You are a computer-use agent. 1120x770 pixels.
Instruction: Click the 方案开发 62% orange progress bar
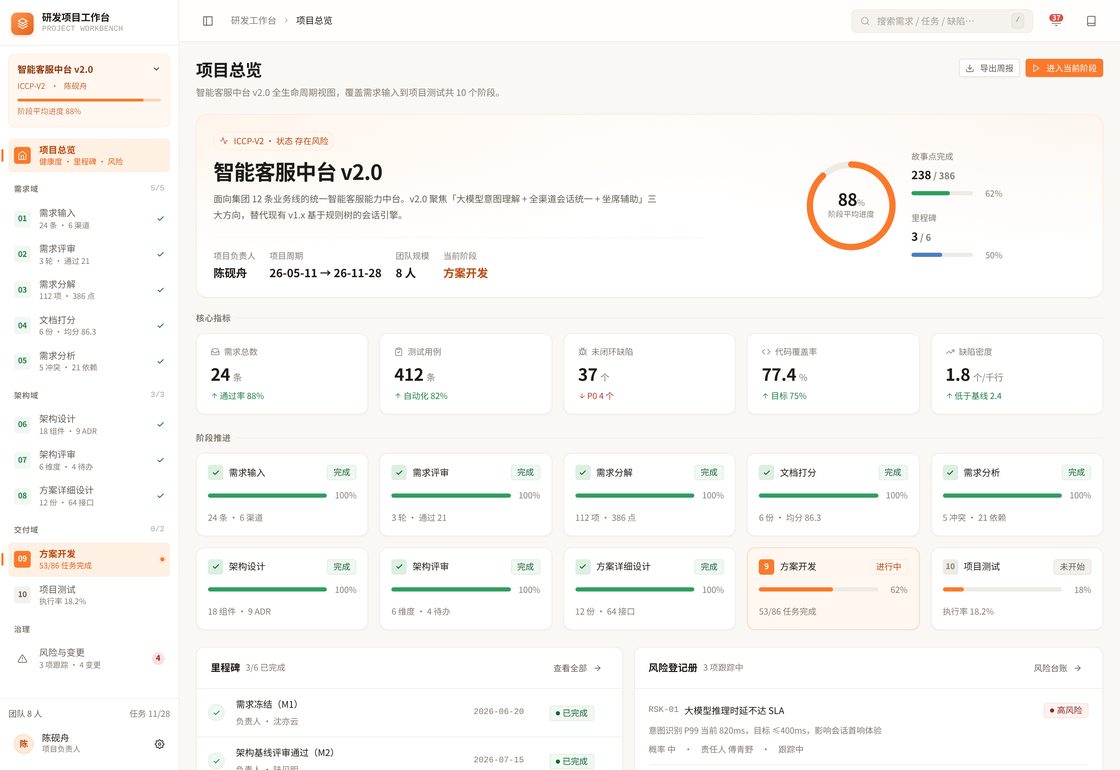(819, 589)
